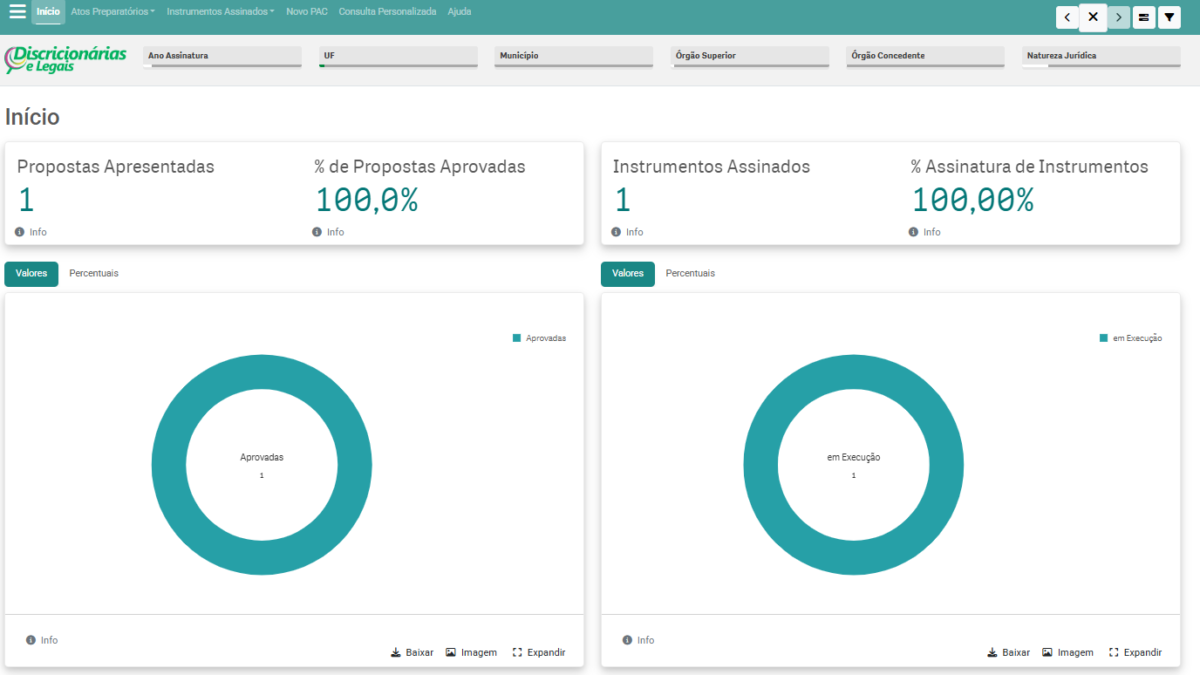Open the Órgão Superior filter

pyautogui.click(x=751, y=57)
